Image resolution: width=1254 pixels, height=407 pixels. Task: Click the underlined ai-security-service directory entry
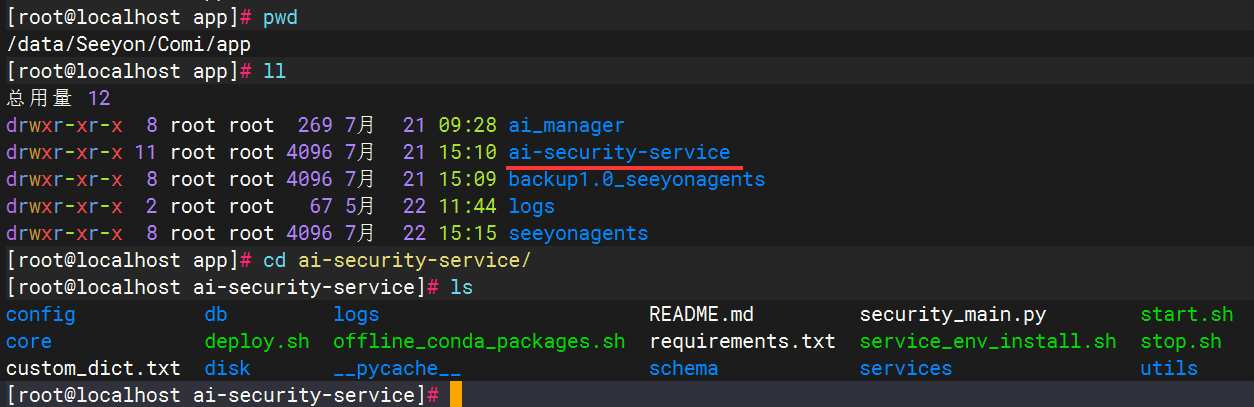click(x=619, y=153)
